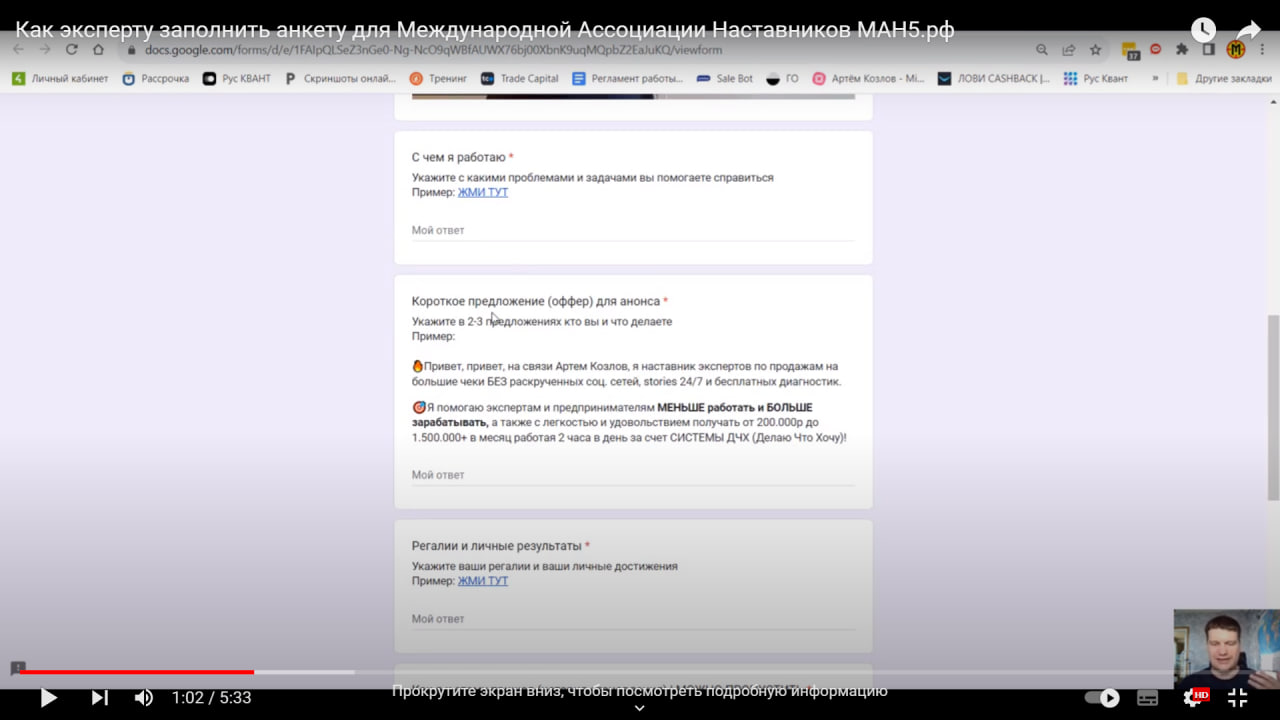Viewport: 1280px width, 720px height.
Task: Turn on video subtitles
Action: tap(1148, 698)
